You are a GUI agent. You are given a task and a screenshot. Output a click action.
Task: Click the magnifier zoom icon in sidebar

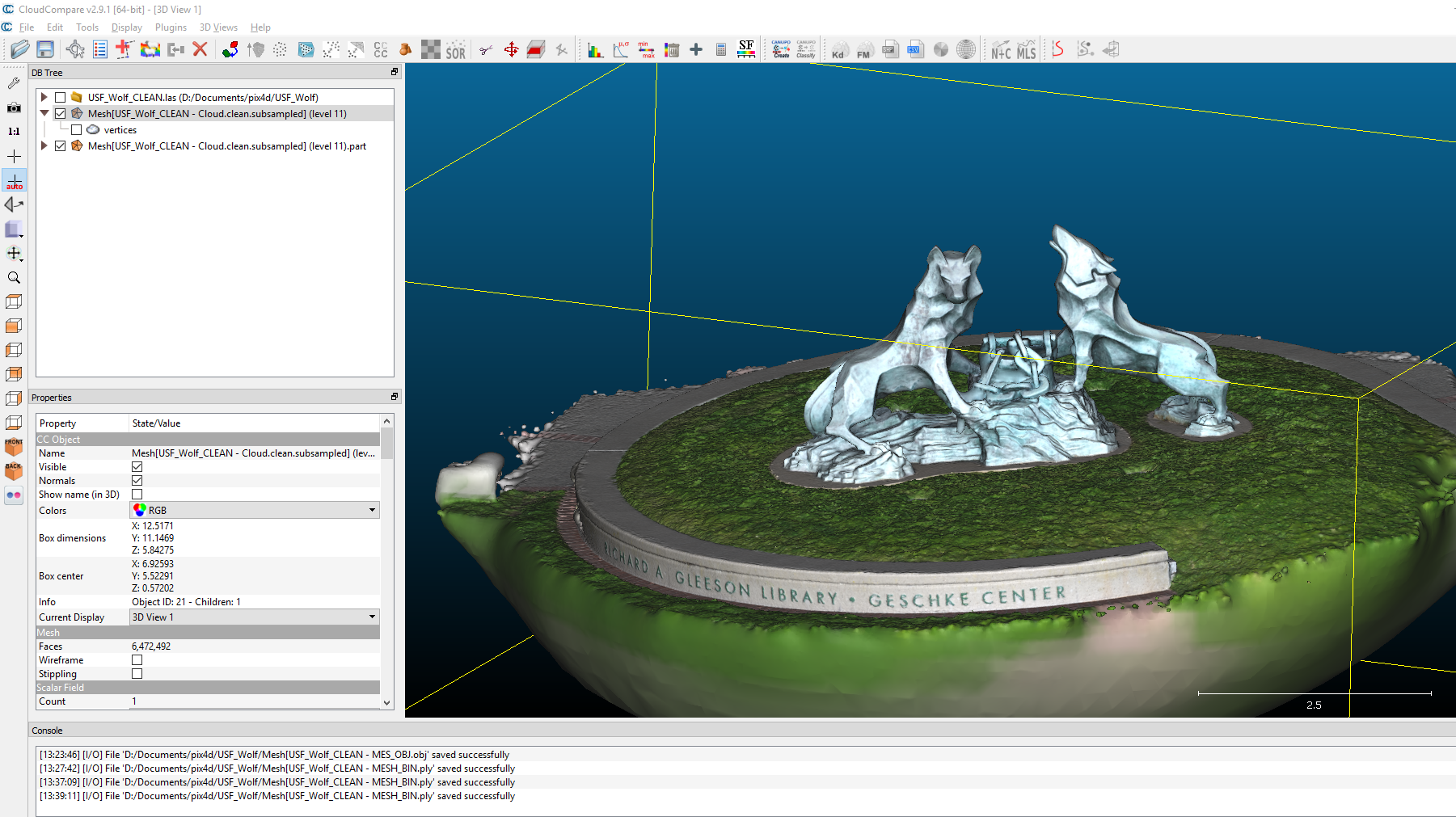[x=14, y=277]
